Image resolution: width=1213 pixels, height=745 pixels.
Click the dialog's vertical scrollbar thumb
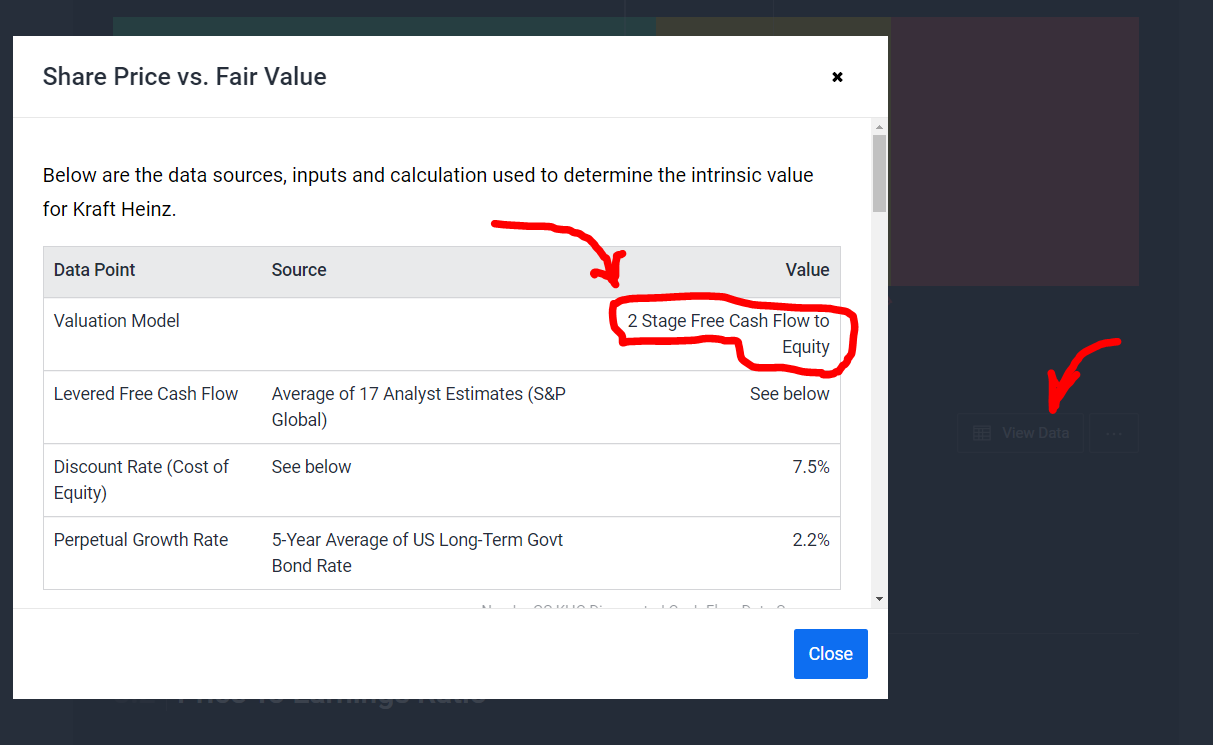coord(879,173)
